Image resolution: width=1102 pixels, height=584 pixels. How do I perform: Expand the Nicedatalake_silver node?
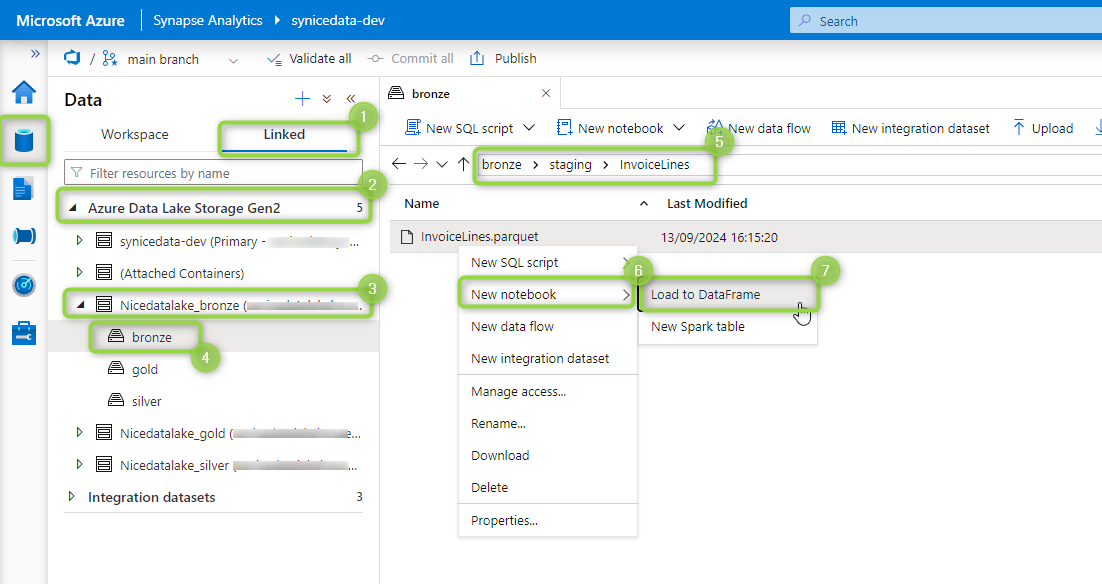coord(79,464)
